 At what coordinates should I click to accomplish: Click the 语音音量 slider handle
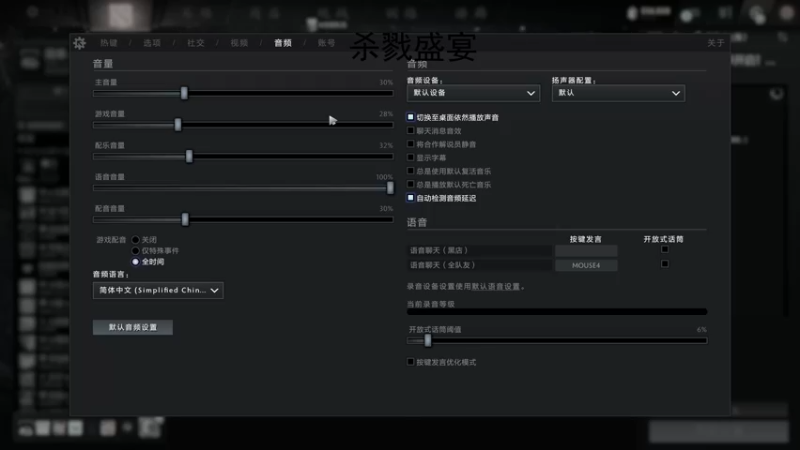click(x=390, y=188)
